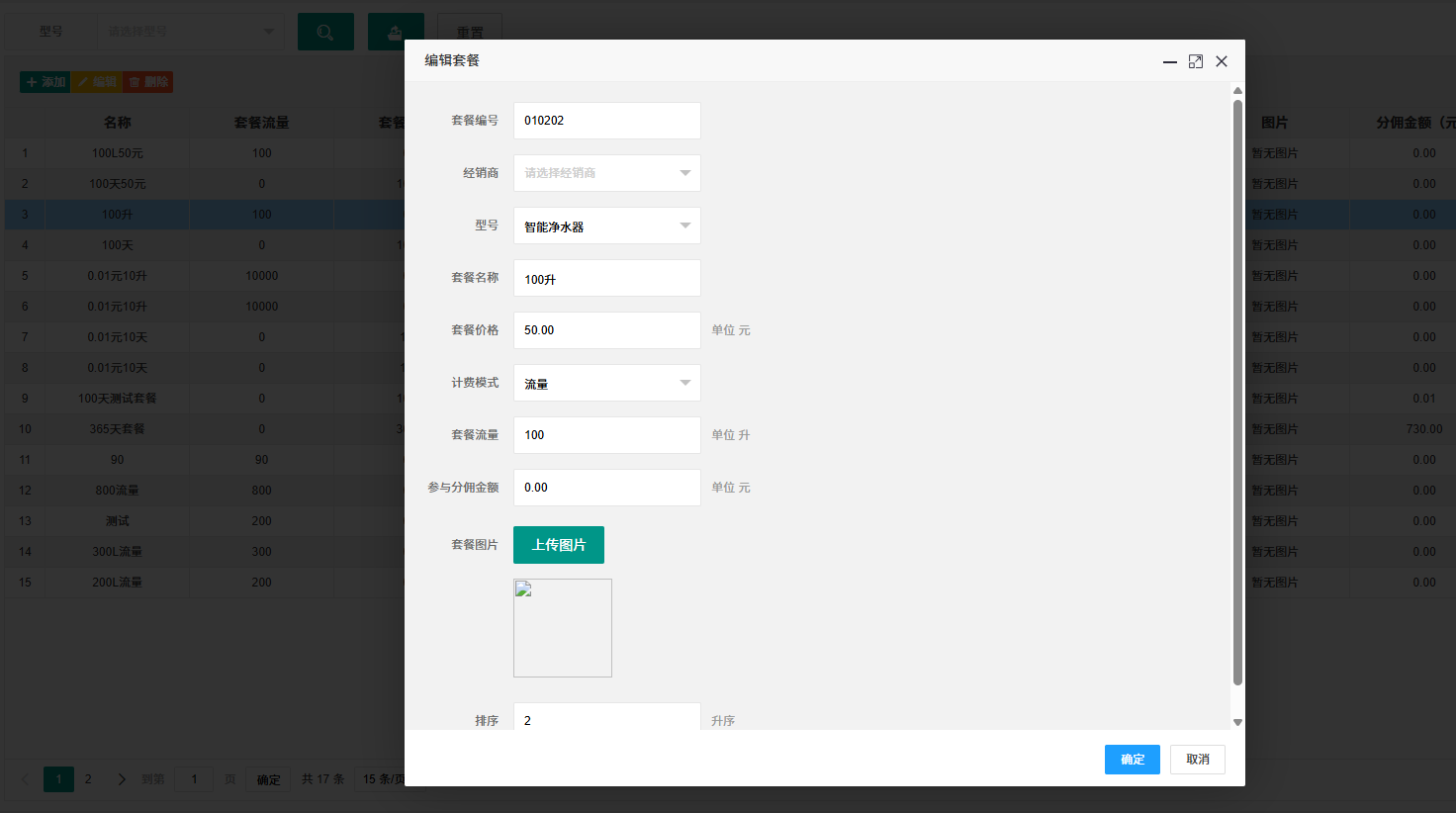Click the dialog vertical scrollbar
This screenshot has width=1456, height=813.
click(1237, 393)
